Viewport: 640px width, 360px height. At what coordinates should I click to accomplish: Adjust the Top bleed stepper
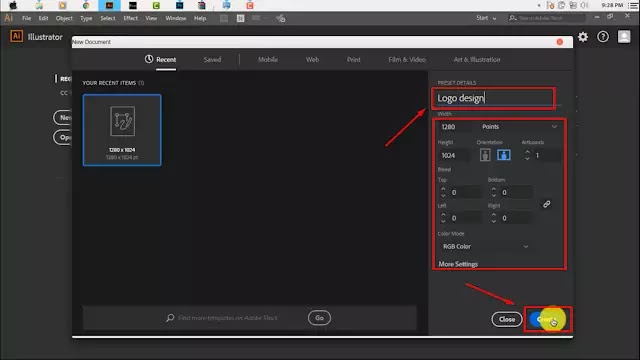tap(443, 192)
